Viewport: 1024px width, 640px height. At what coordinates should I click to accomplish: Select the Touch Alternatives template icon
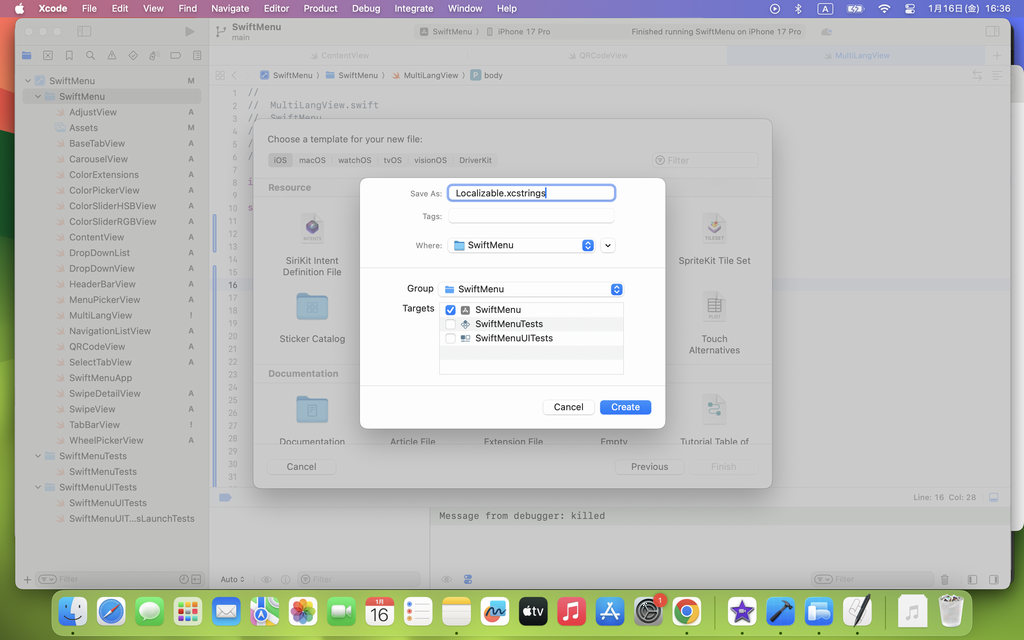click(714, 308)
